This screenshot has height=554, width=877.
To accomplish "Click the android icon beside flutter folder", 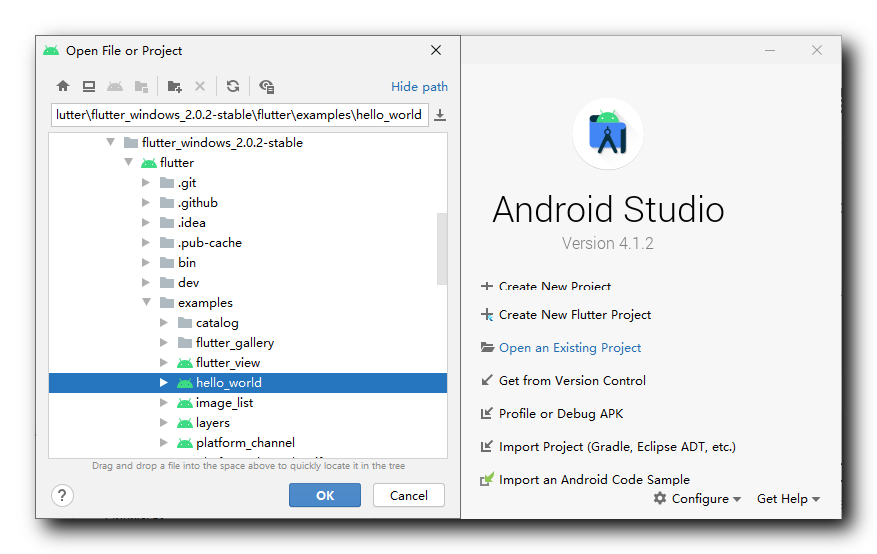I will click(x=149, y=163).
